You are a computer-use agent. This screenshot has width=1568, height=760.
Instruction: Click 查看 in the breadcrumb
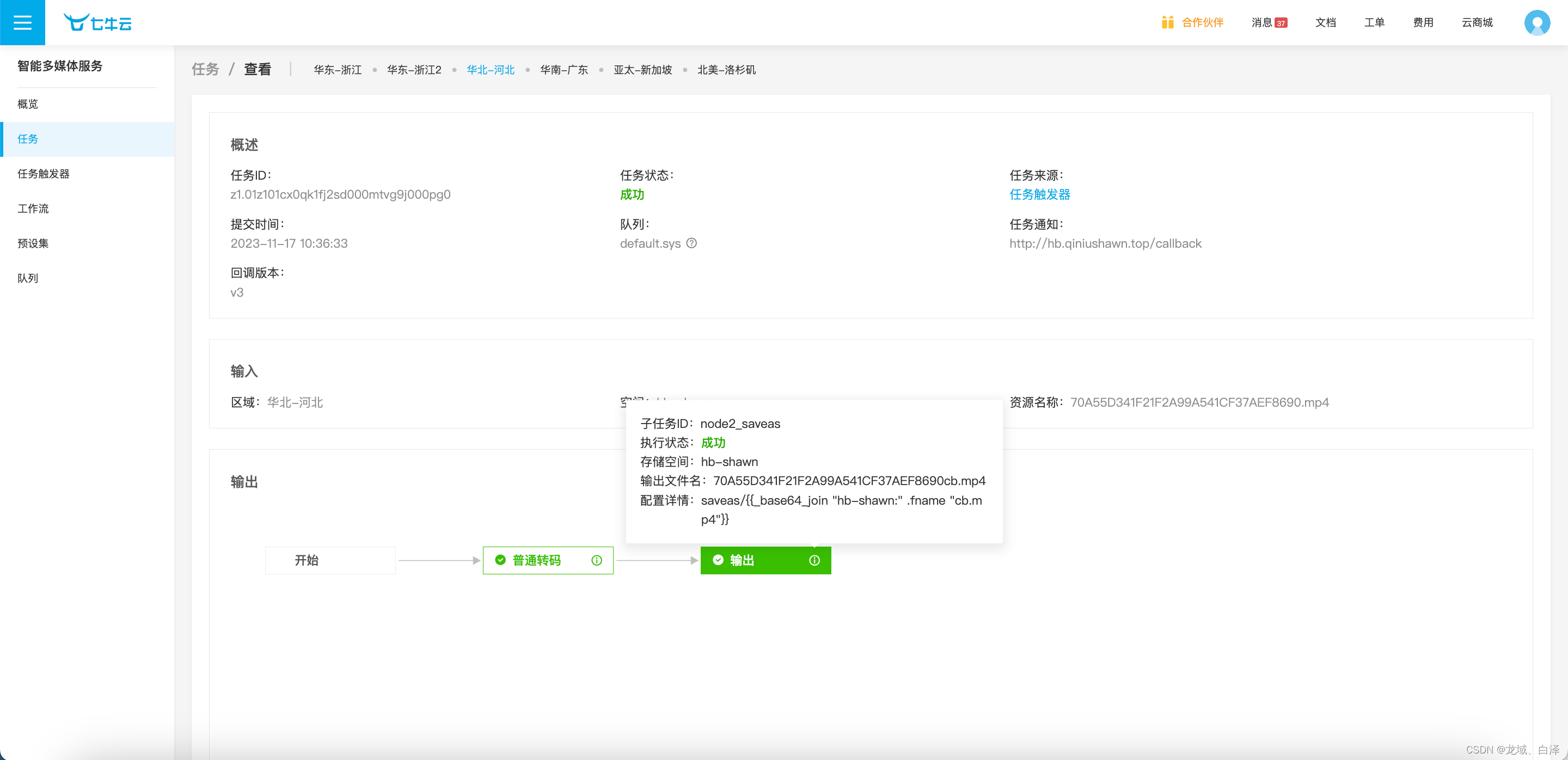click(x=258, y=69)
